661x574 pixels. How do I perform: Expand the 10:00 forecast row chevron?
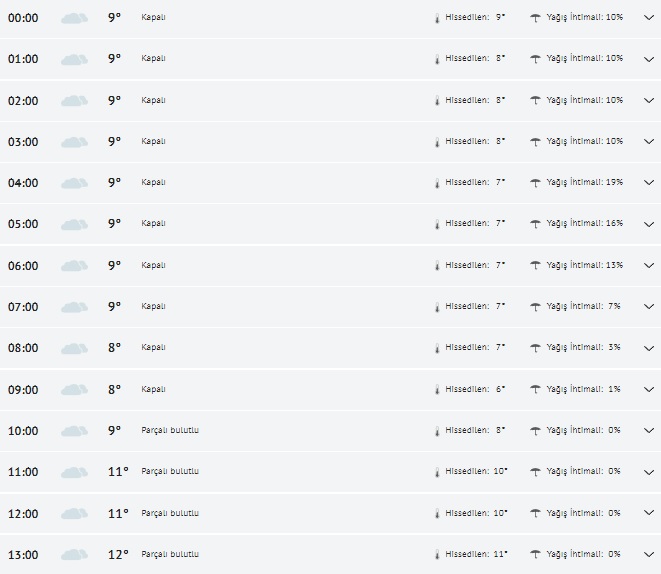[x=648, y=431]
